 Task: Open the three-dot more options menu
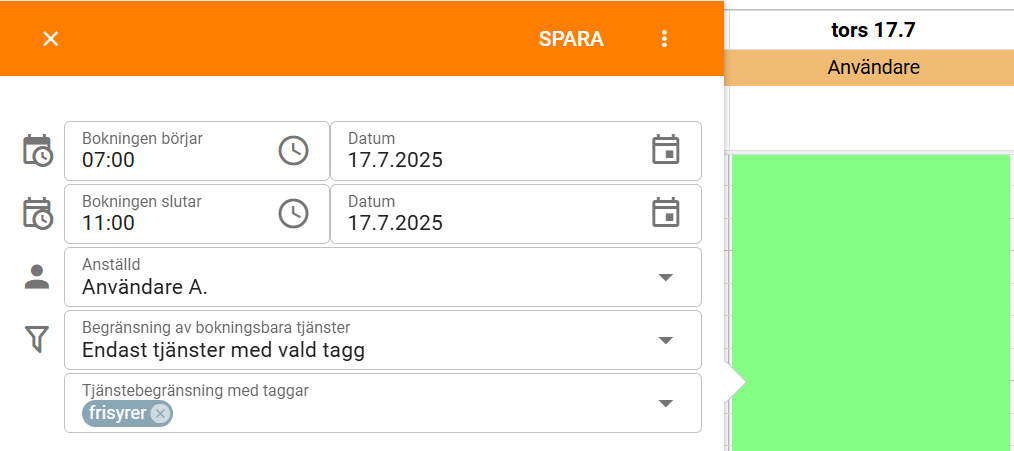(x=664, y=39)
